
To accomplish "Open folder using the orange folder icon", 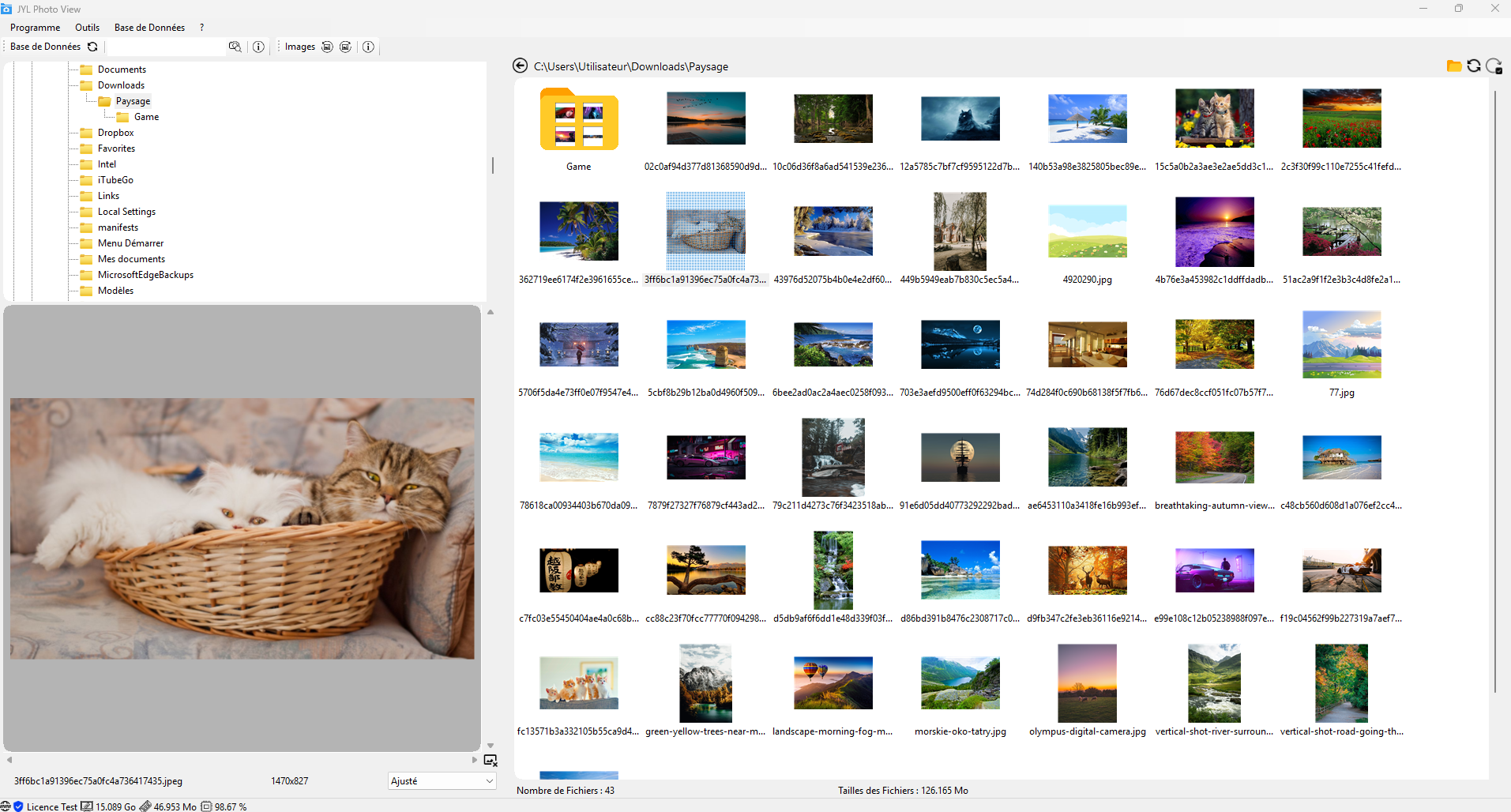I will (x=1453, y=66).
